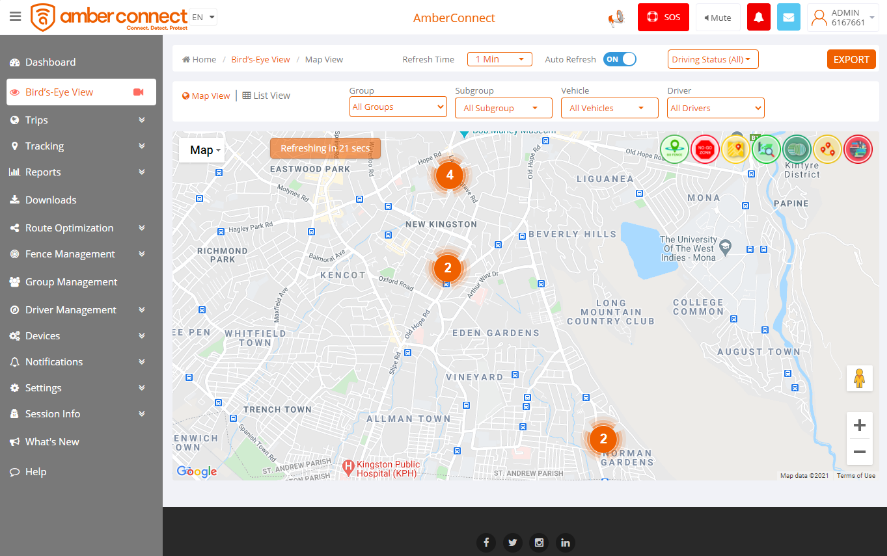Open the Instagram footer icon
Screen dimensions: 887x556
tap(539, 542)
